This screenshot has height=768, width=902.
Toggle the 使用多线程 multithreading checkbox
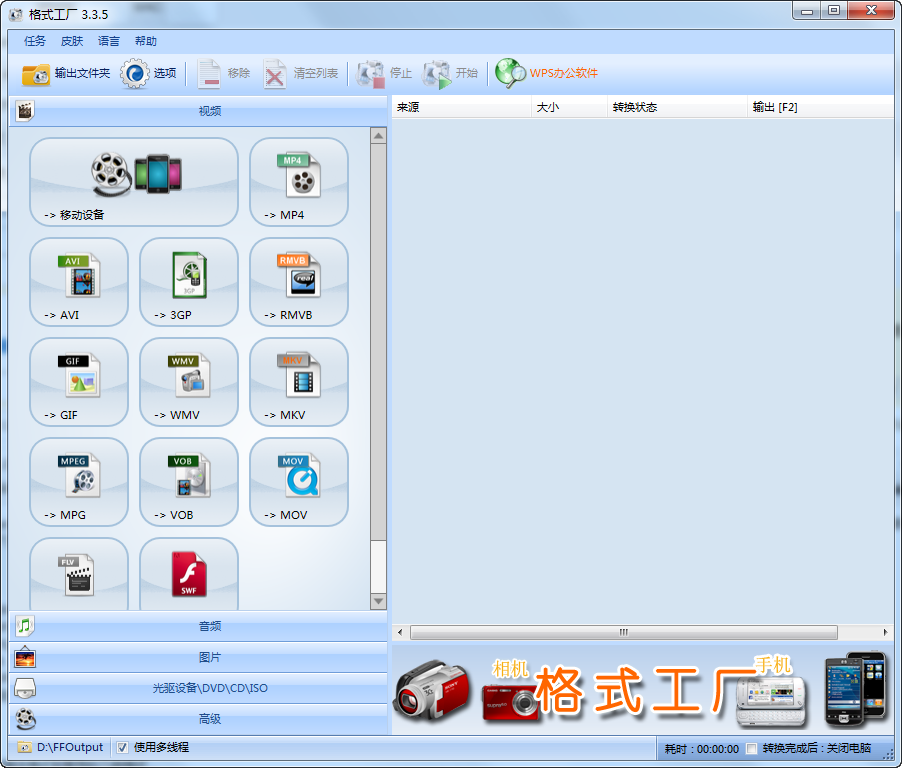click(122, 747)
